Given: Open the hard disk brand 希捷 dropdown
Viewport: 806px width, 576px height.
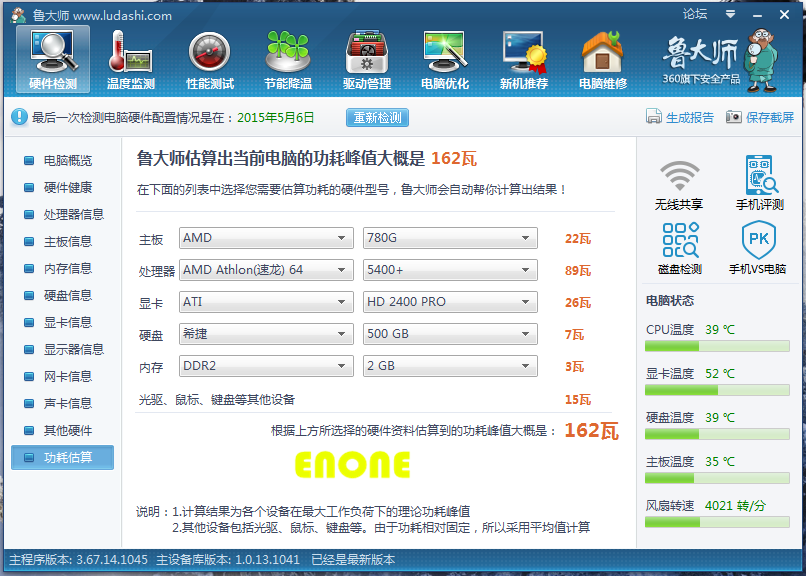Looking at the screenshot, I should point(266,334).
